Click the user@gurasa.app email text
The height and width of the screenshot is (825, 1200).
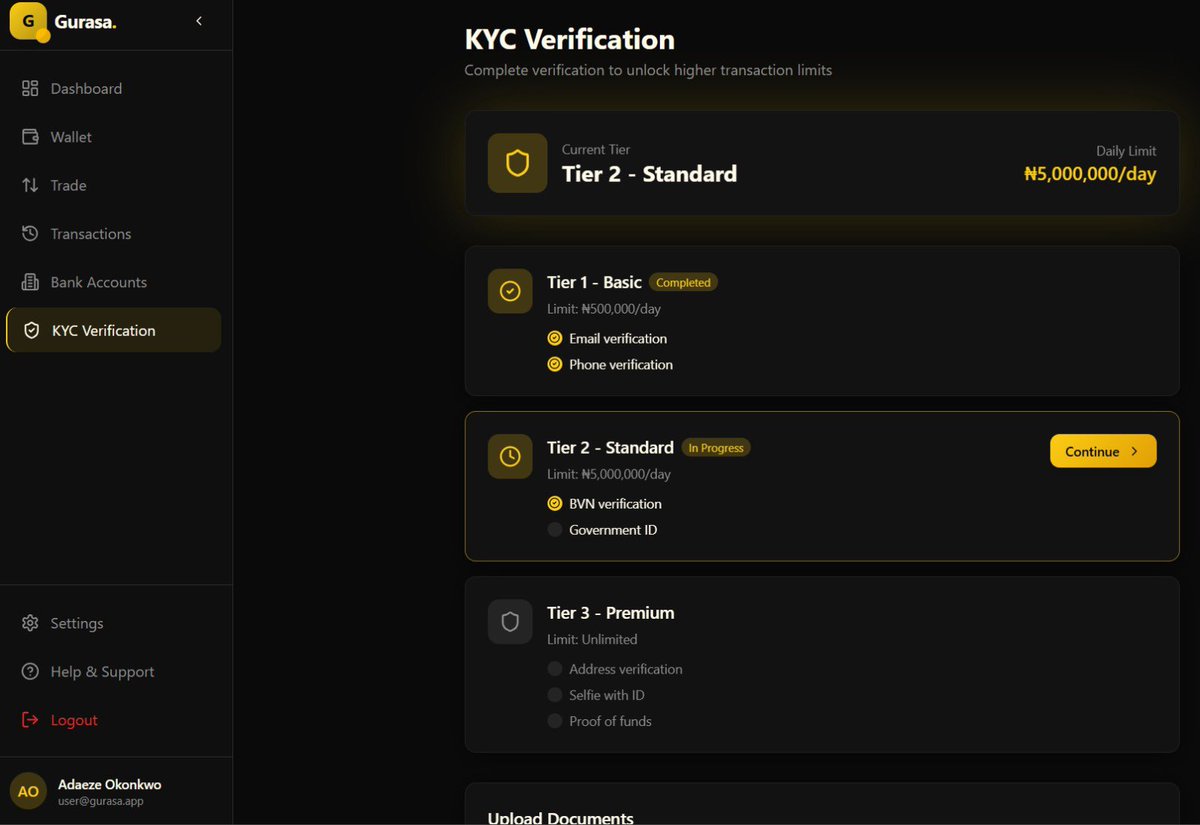100,801
